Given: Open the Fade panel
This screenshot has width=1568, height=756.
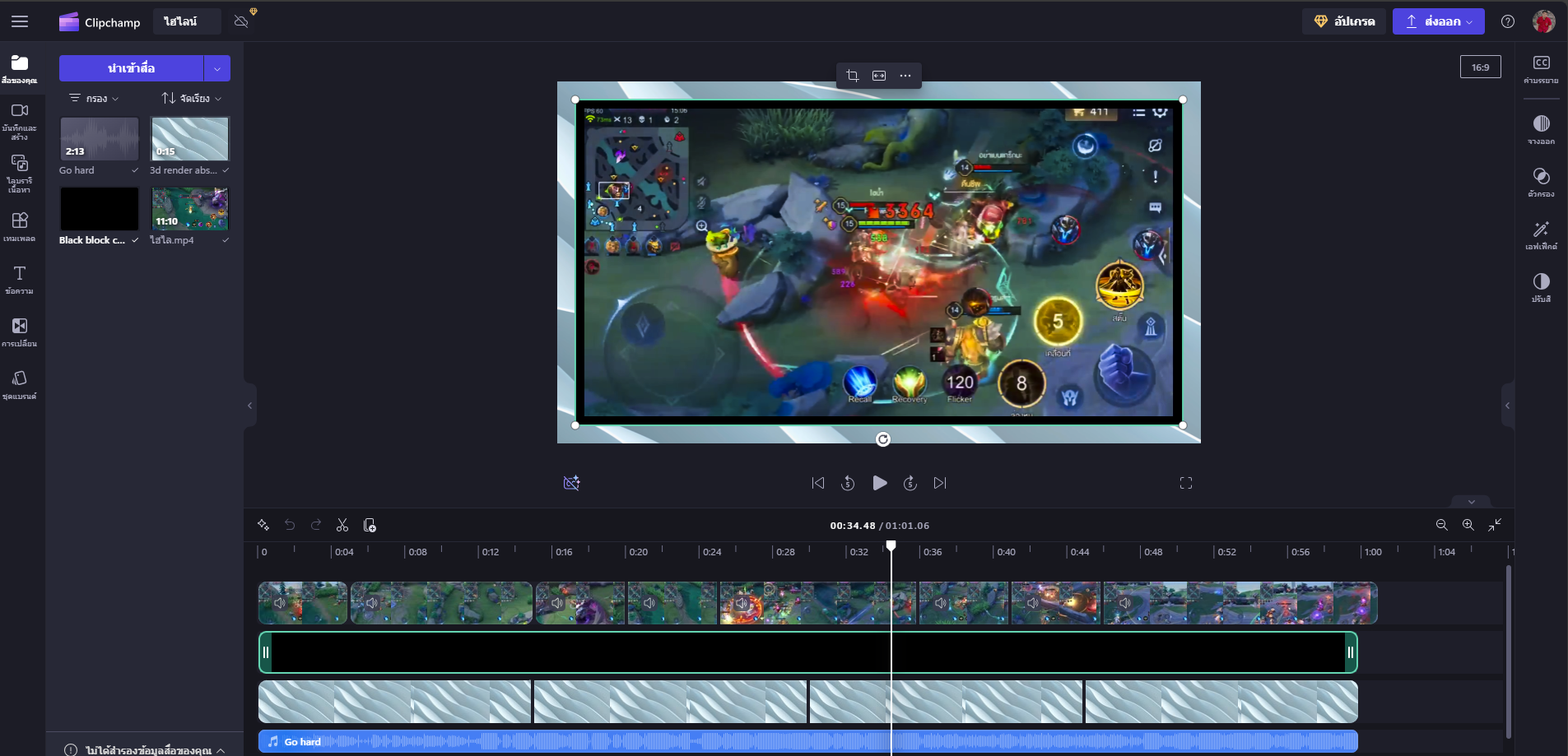Looking at the screenshot, I should 1541,130.
